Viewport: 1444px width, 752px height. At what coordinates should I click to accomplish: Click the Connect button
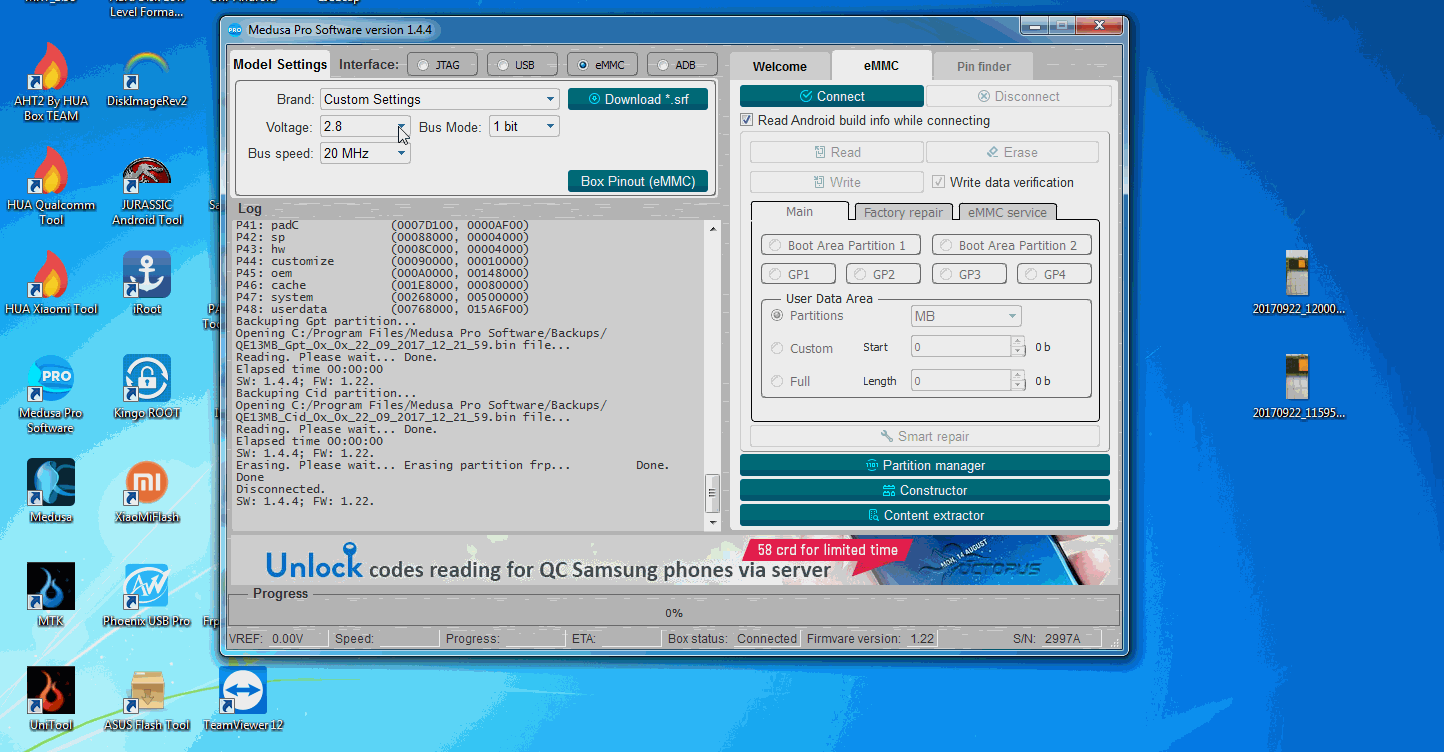(832, 96)
